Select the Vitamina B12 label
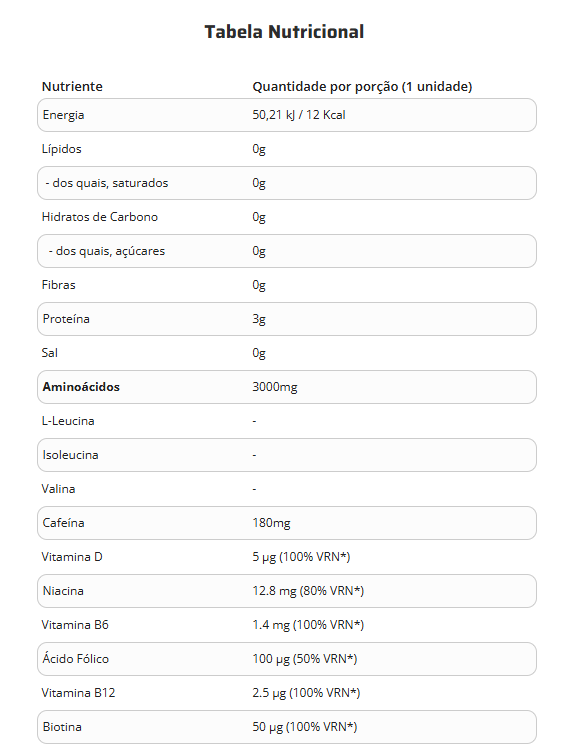Image resolution: width=562 pixels, height=755 pixels. coord(78,693)
